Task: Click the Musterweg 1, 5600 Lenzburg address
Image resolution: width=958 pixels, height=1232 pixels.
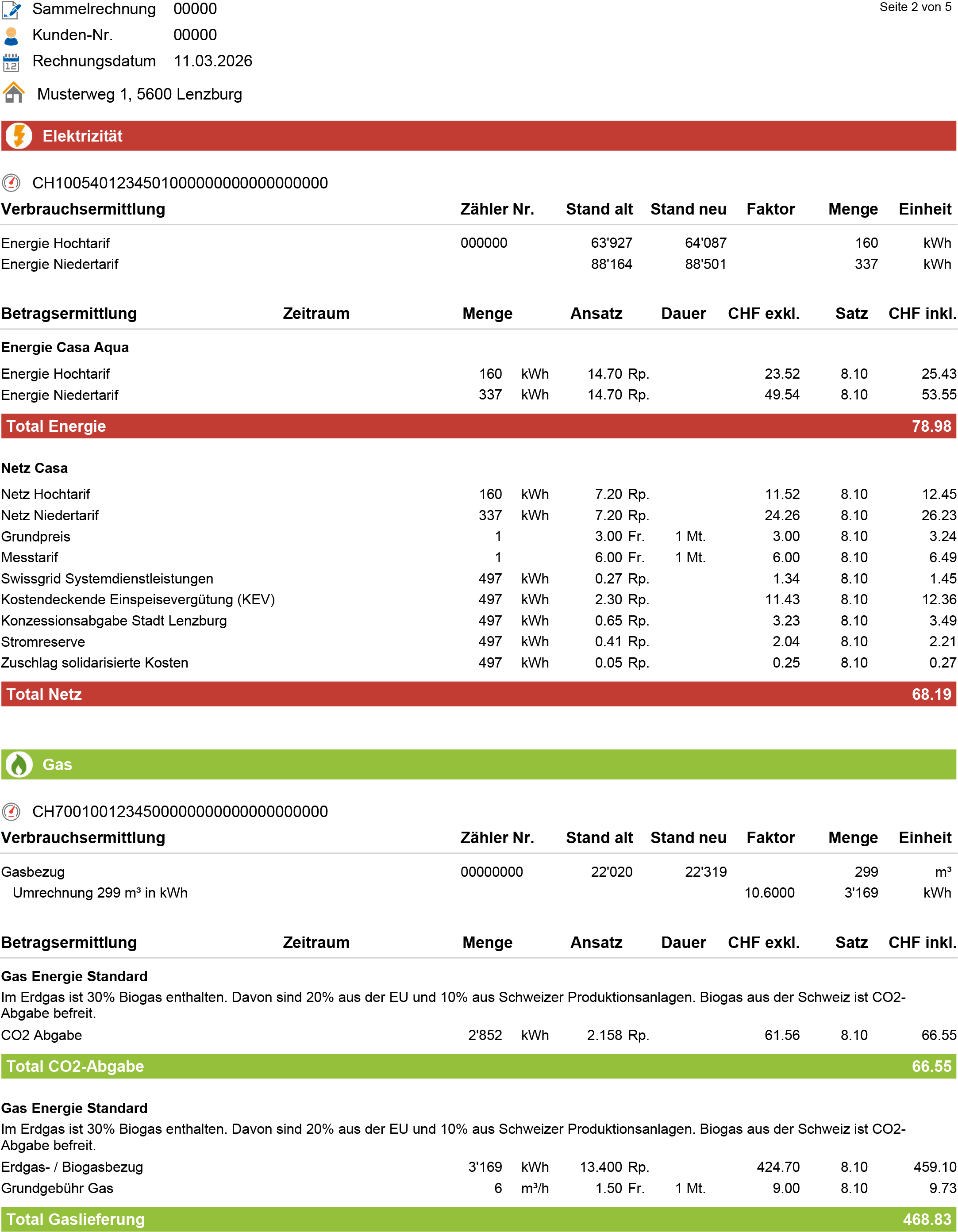Action: [x=139, y=94]
